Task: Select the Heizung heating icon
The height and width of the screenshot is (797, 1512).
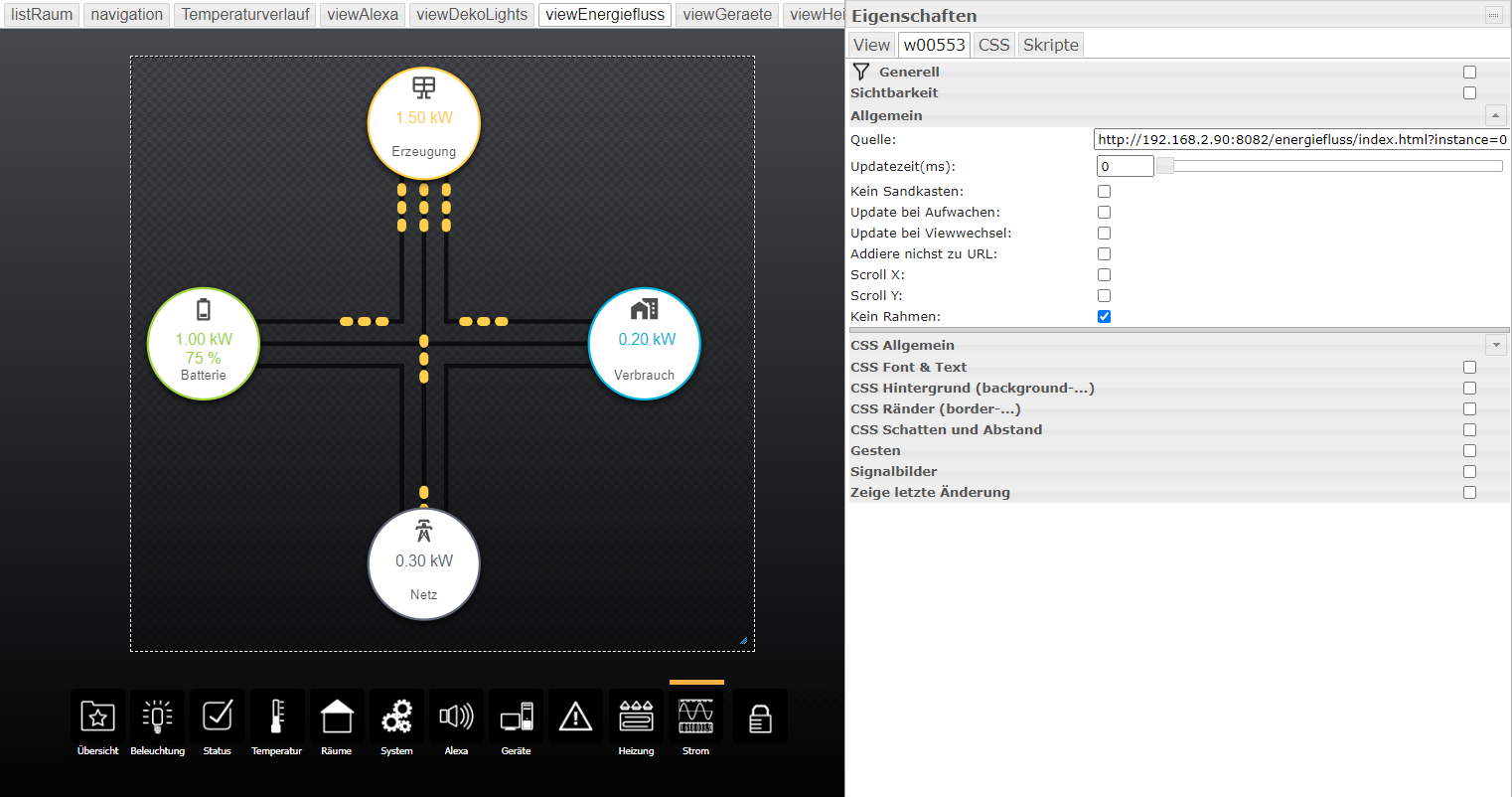Action: click(636, 716)
